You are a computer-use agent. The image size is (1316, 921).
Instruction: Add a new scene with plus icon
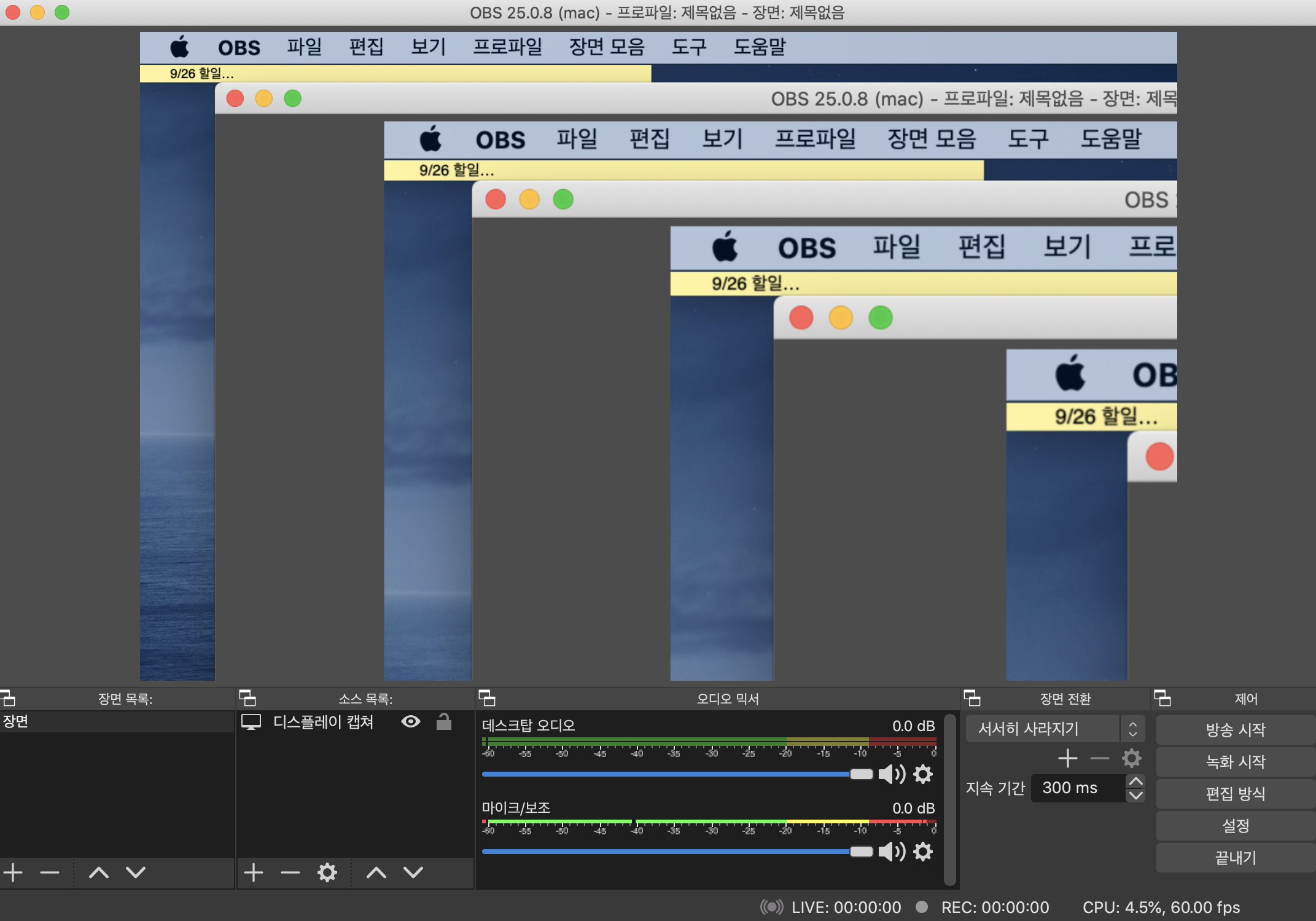(13, 872)
